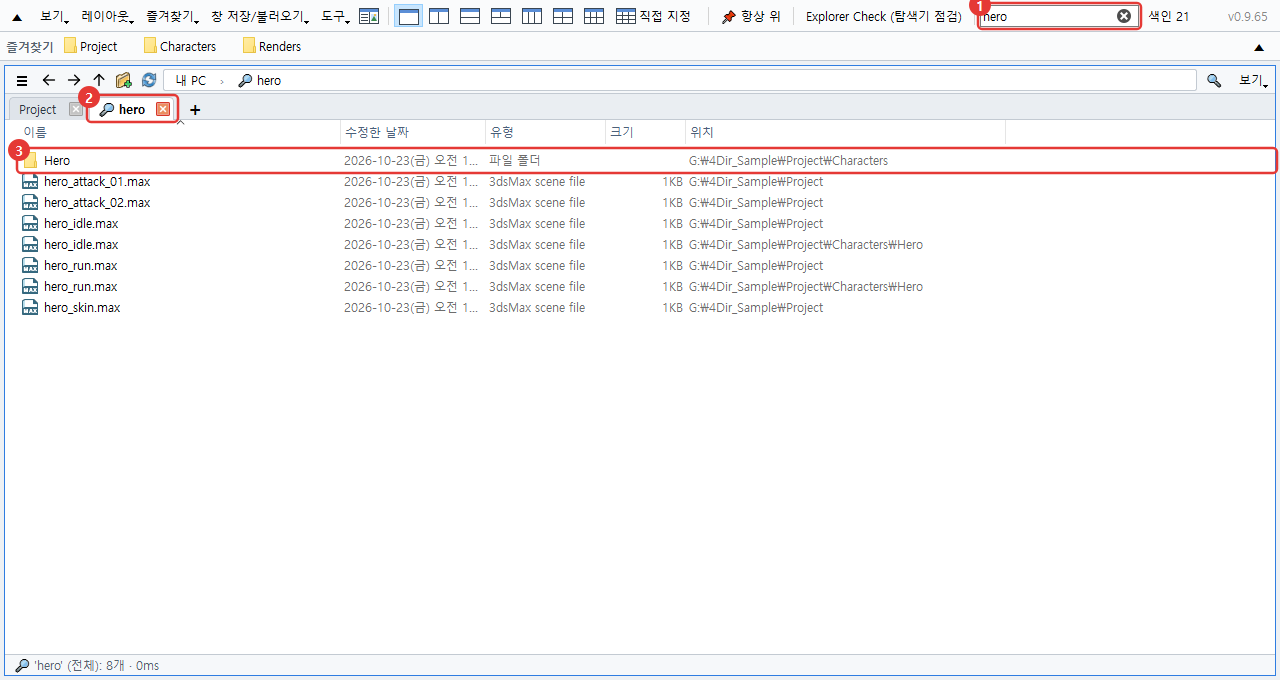Go back with the left arrow

coord(48,80)
